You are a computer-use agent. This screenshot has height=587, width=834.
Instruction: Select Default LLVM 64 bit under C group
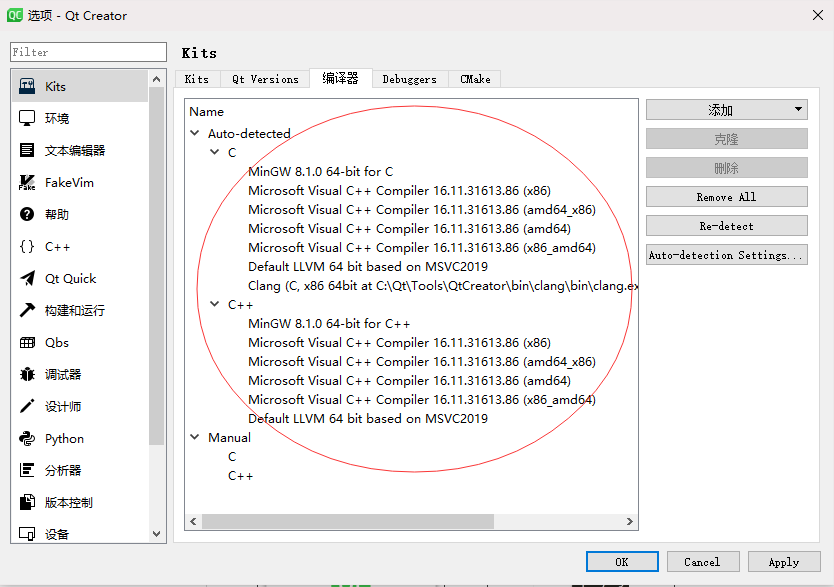point(368,266)
